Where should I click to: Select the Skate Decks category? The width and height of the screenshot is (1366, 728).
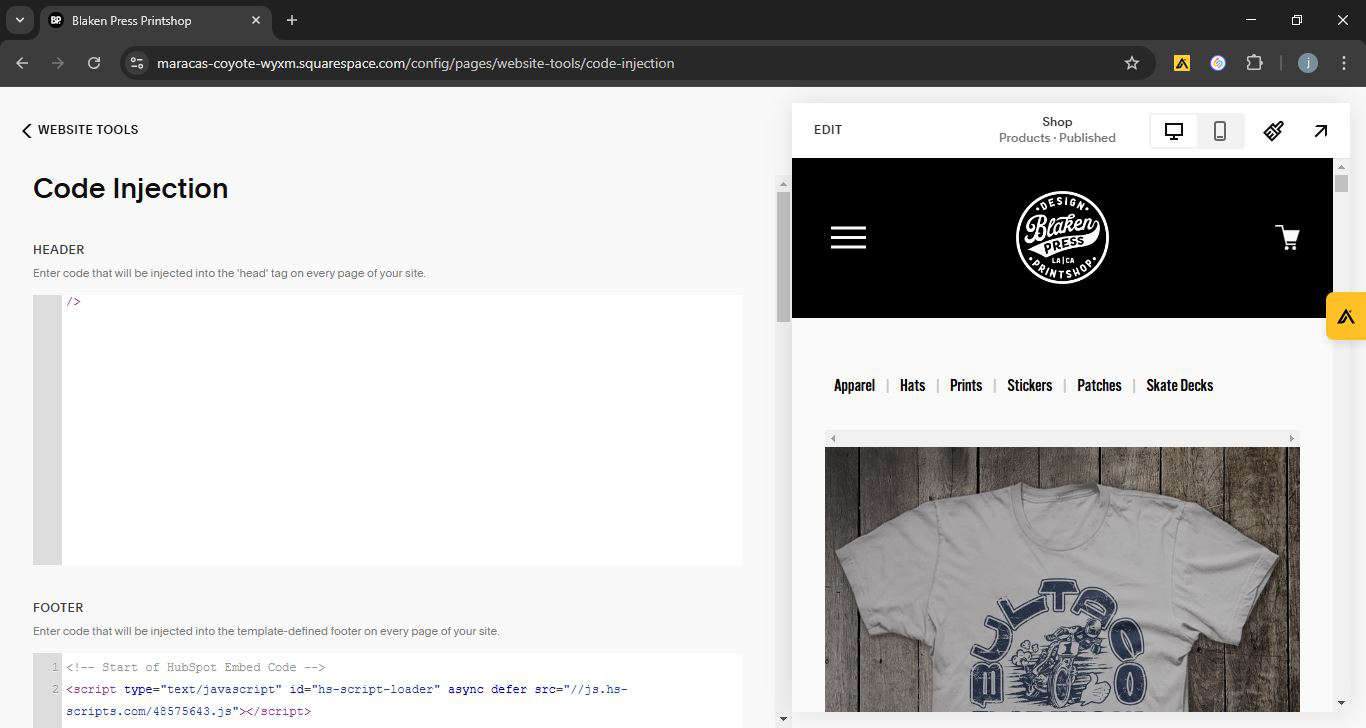(1180, 385)
